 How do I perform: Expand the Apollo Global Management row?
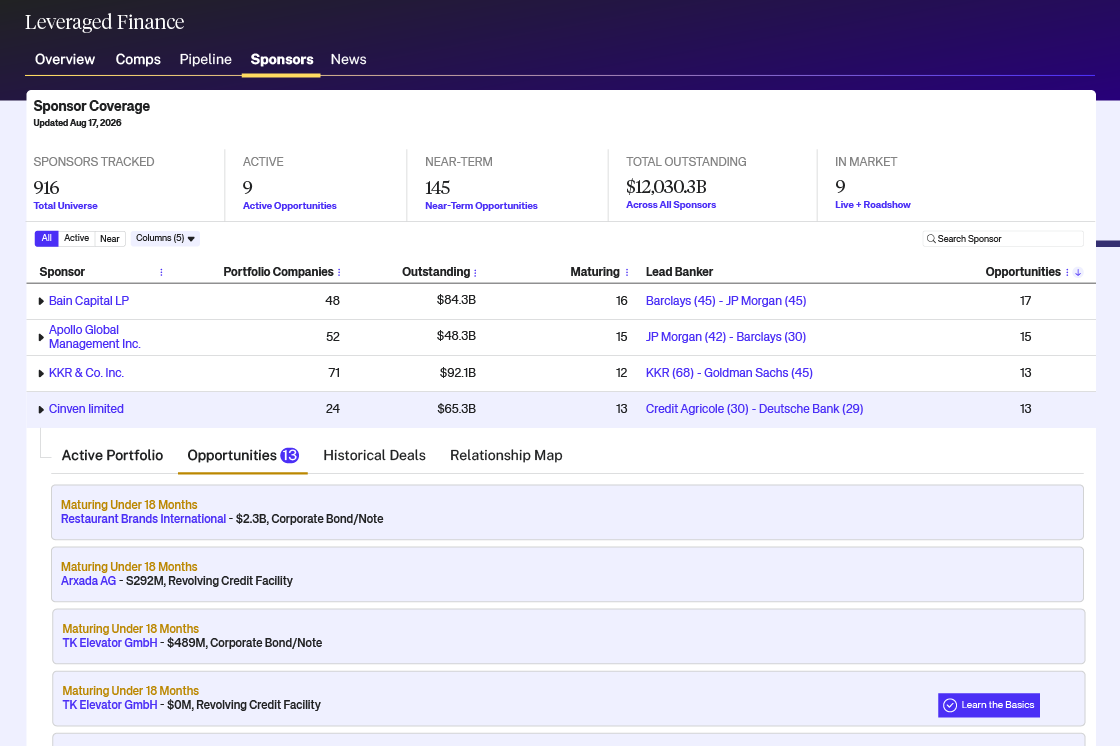[x=41, y=337]
